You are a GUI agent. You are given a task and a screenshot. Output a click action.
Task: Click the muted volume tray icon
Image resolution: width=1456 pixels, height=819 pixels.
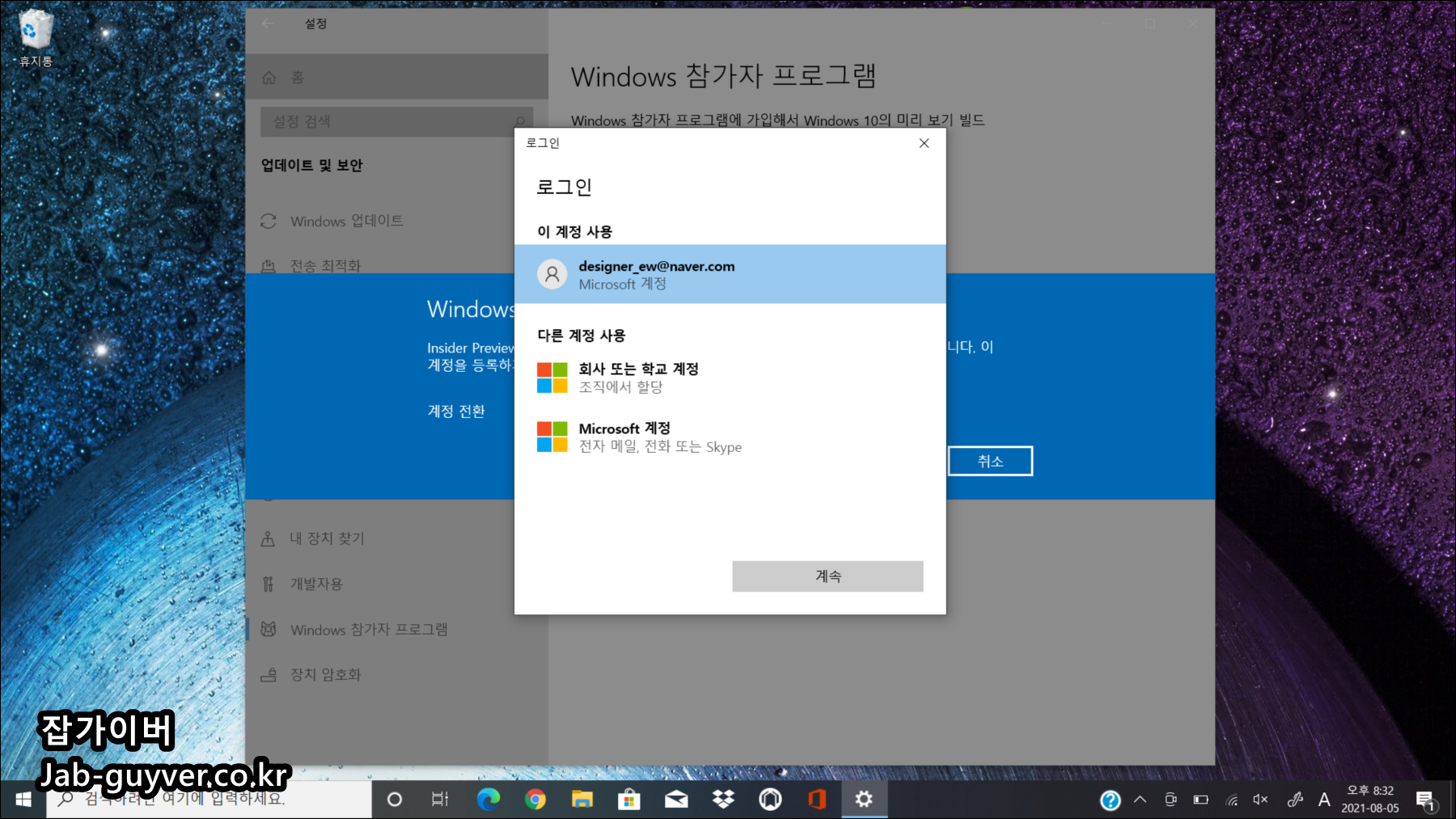[1260, 800]
